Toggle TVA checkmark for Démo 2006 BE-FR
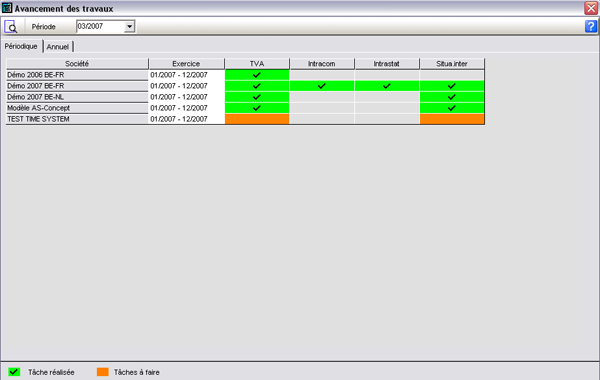The height and width of the screenshot is (380, 600). click(x=257, y=75)
